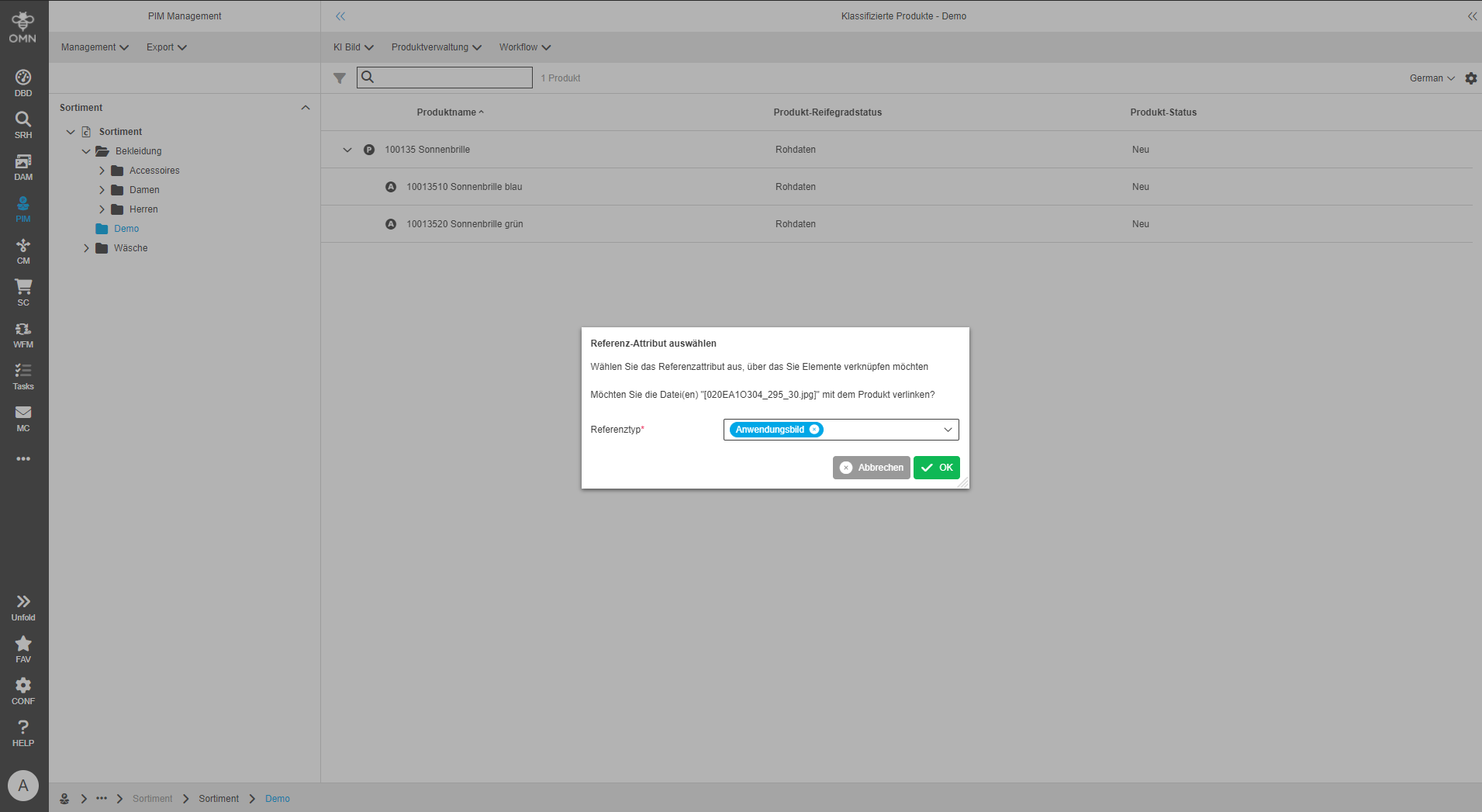1482x812 pixels.
Task: Collapse the 100135 Sonnenbrille product row
Action: [x=347, y=150]
